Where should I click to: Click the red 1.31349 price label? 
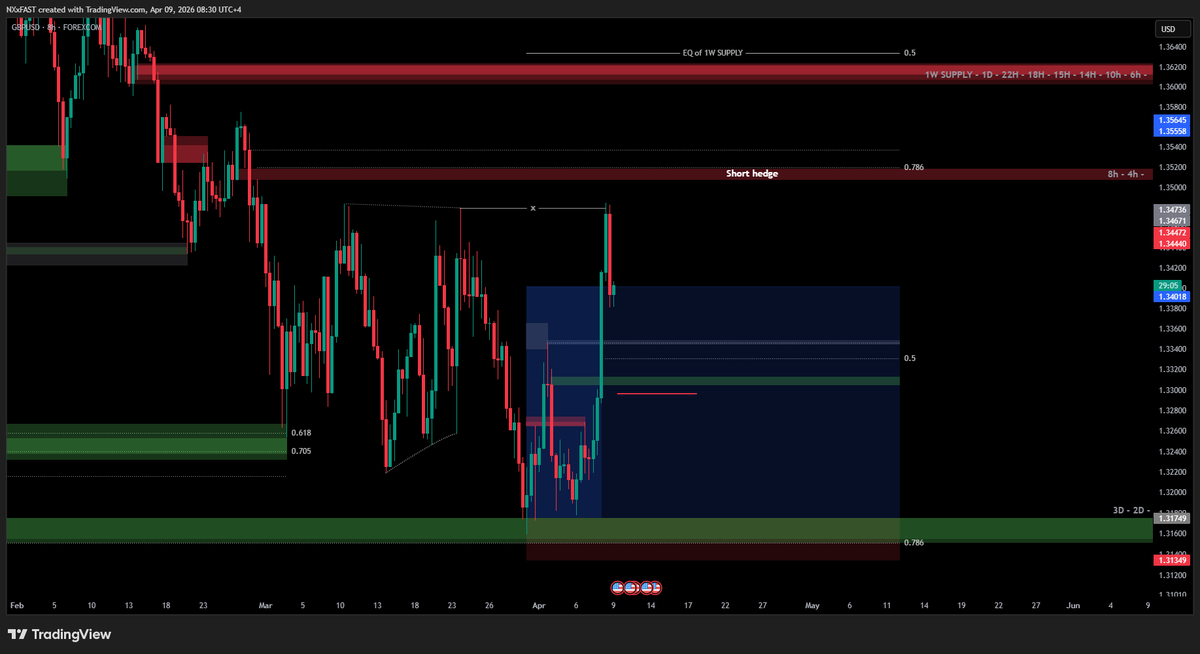tap(1171, 560)
